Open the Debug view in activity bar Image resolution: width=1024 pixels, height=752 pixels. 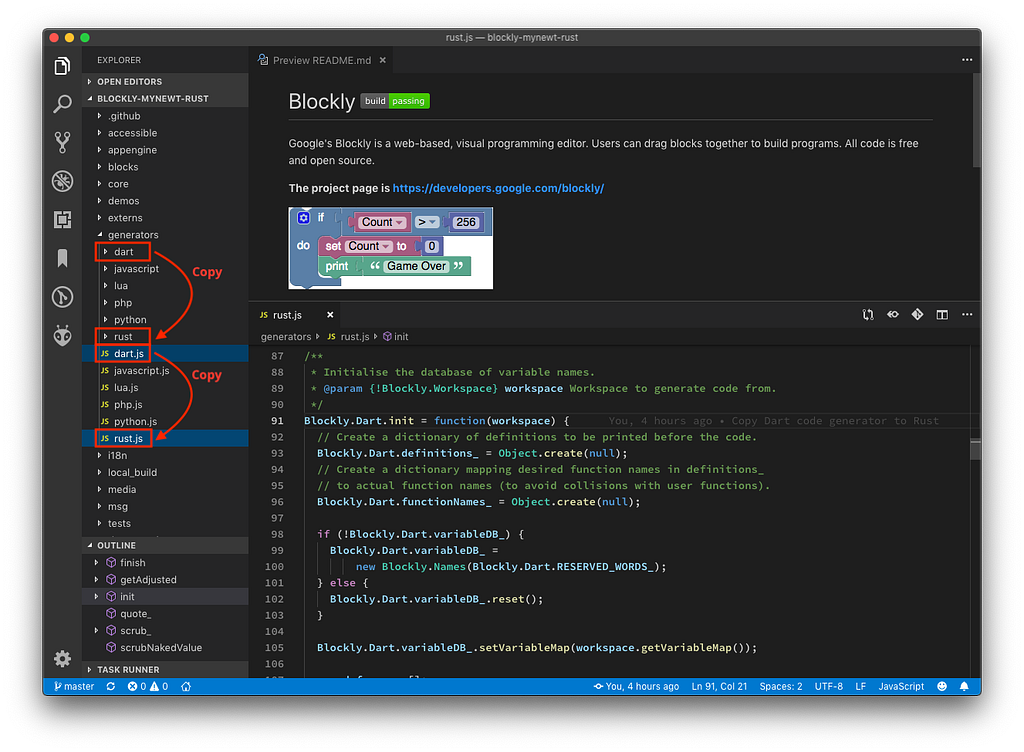point(62,181)
